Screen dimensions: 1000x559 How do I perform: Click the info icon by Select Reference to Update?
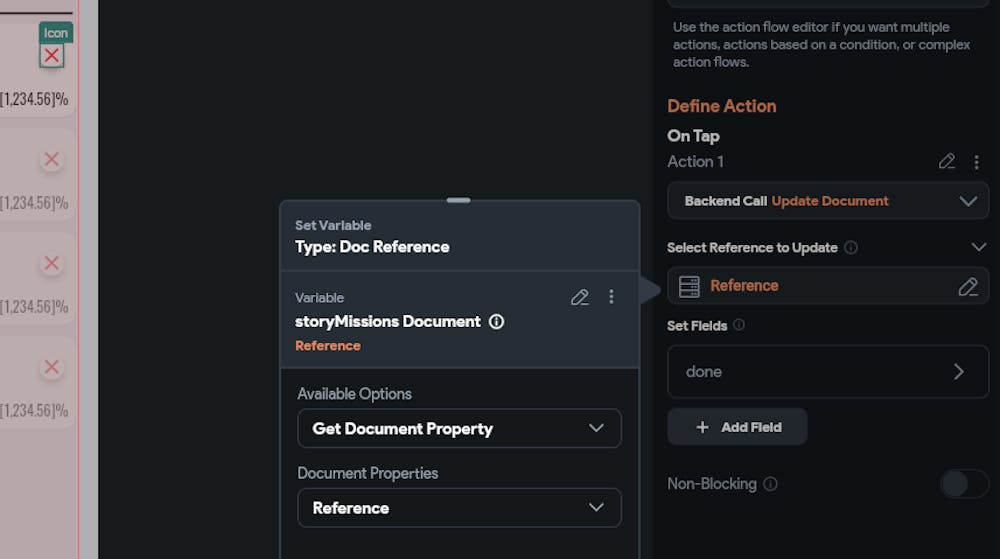pos(851,247)
